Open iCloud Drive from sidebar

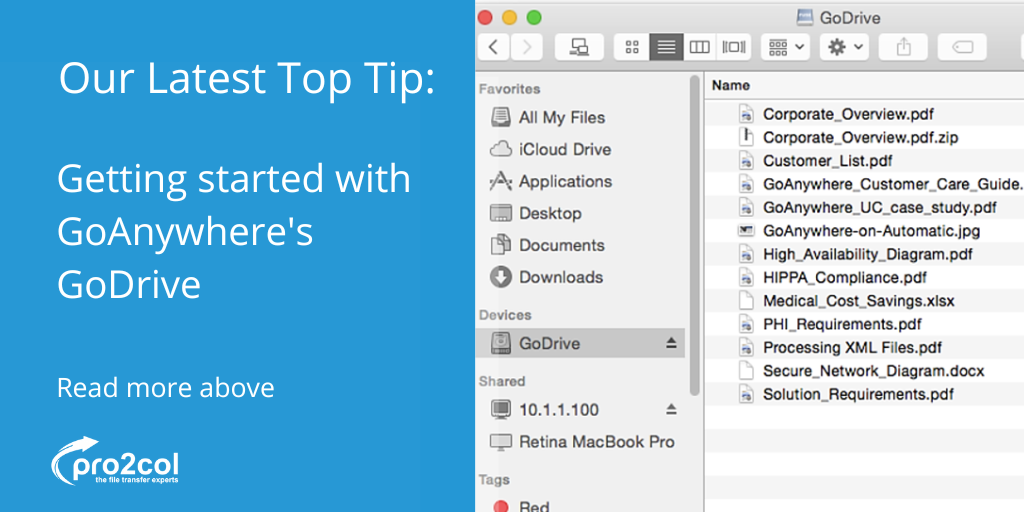coord(564,149)
